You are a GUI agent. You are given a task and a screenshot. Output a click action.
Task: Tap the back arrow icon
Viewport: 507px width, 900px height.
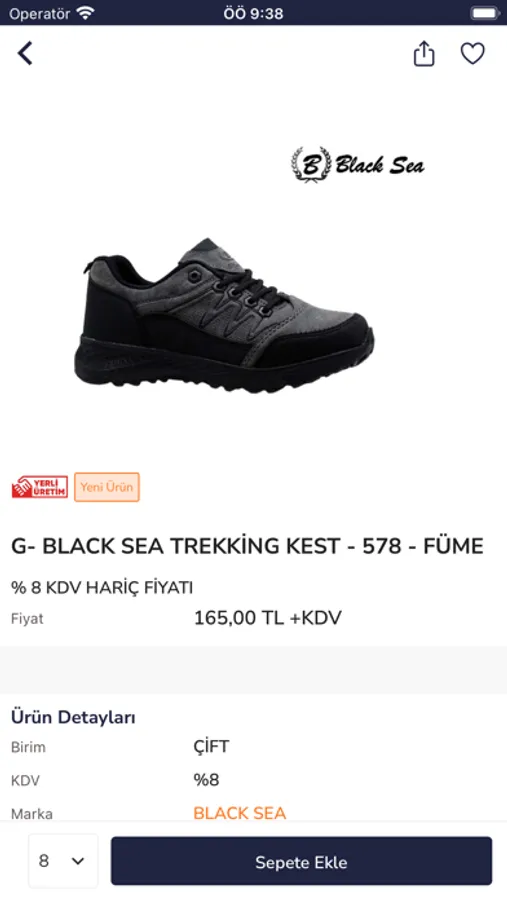25,53
